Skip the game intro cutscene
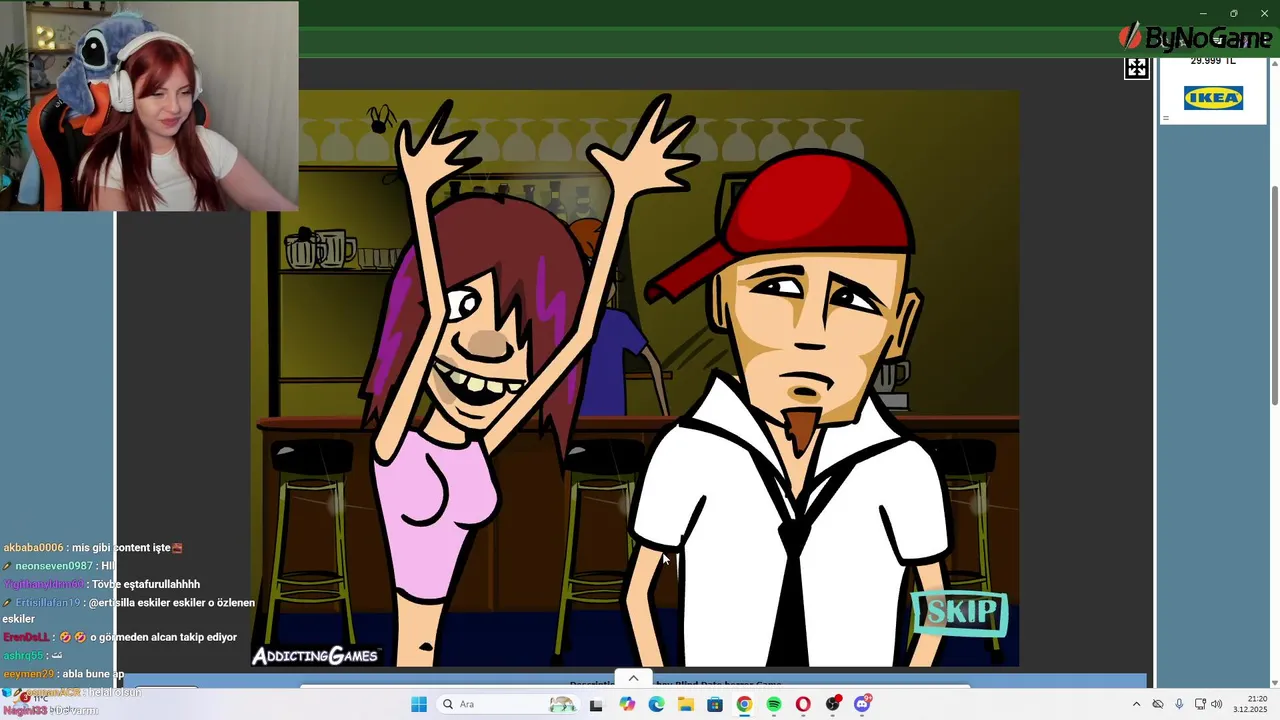The image size is (1280, 720). click(x=960, y=612)
